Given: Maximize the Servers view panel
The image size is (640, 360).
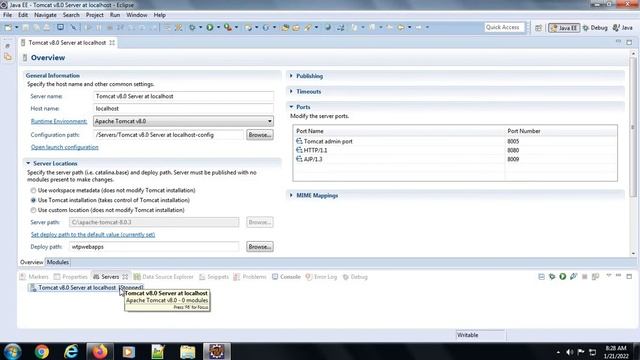Looking at the screenshot, I should [x=629, y=276].
